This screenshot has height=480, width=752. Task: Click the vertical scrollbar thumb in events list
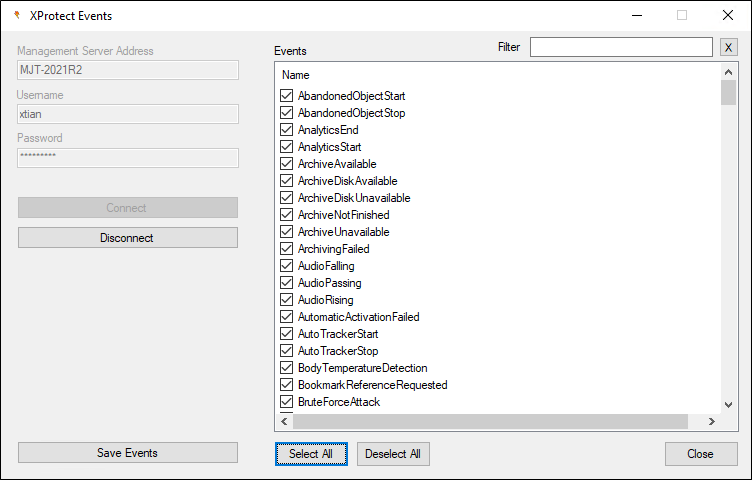point(728,93)
